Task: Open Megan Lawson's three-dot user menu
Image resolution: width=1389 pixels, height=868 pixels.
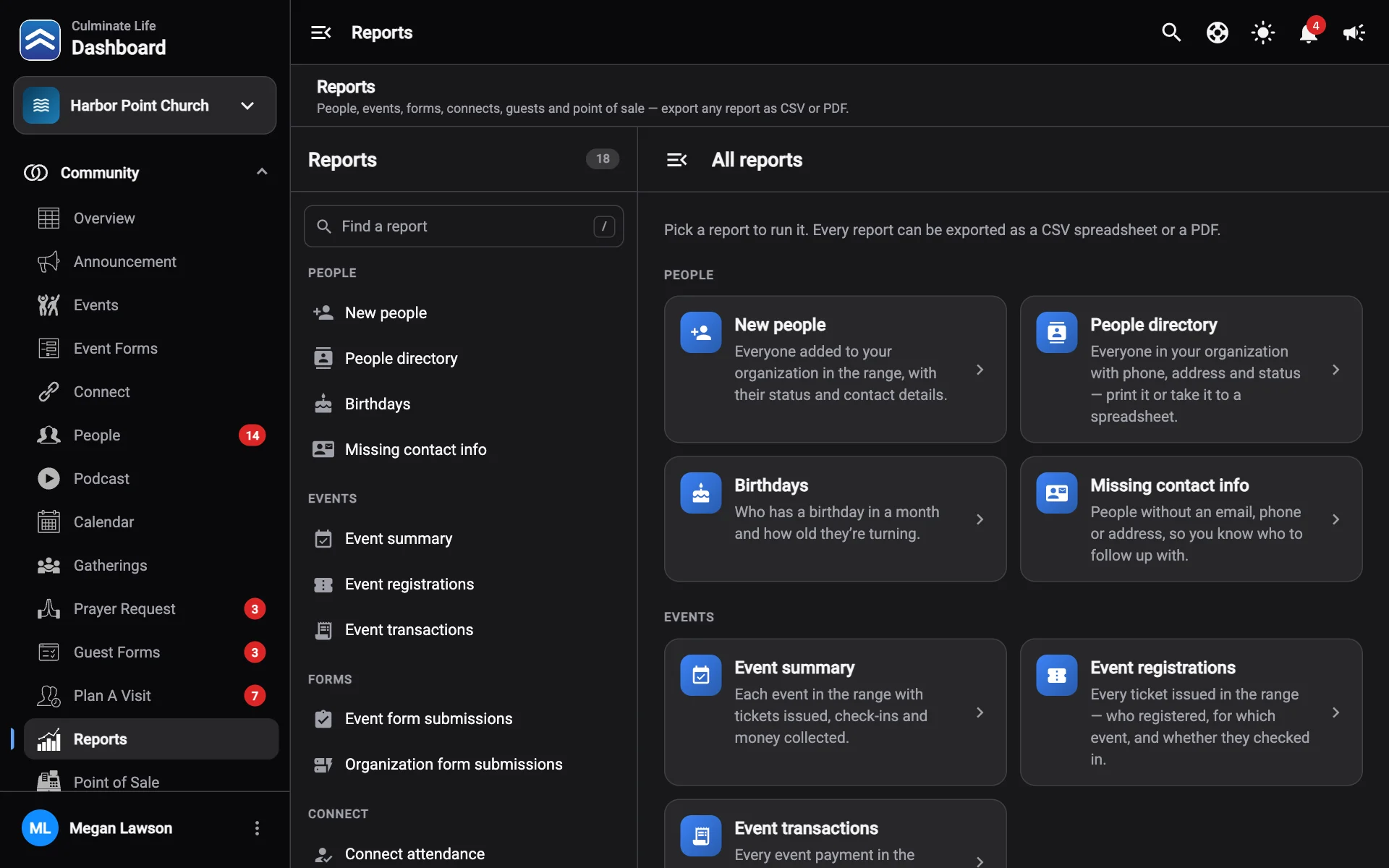Action: (257, 828)
